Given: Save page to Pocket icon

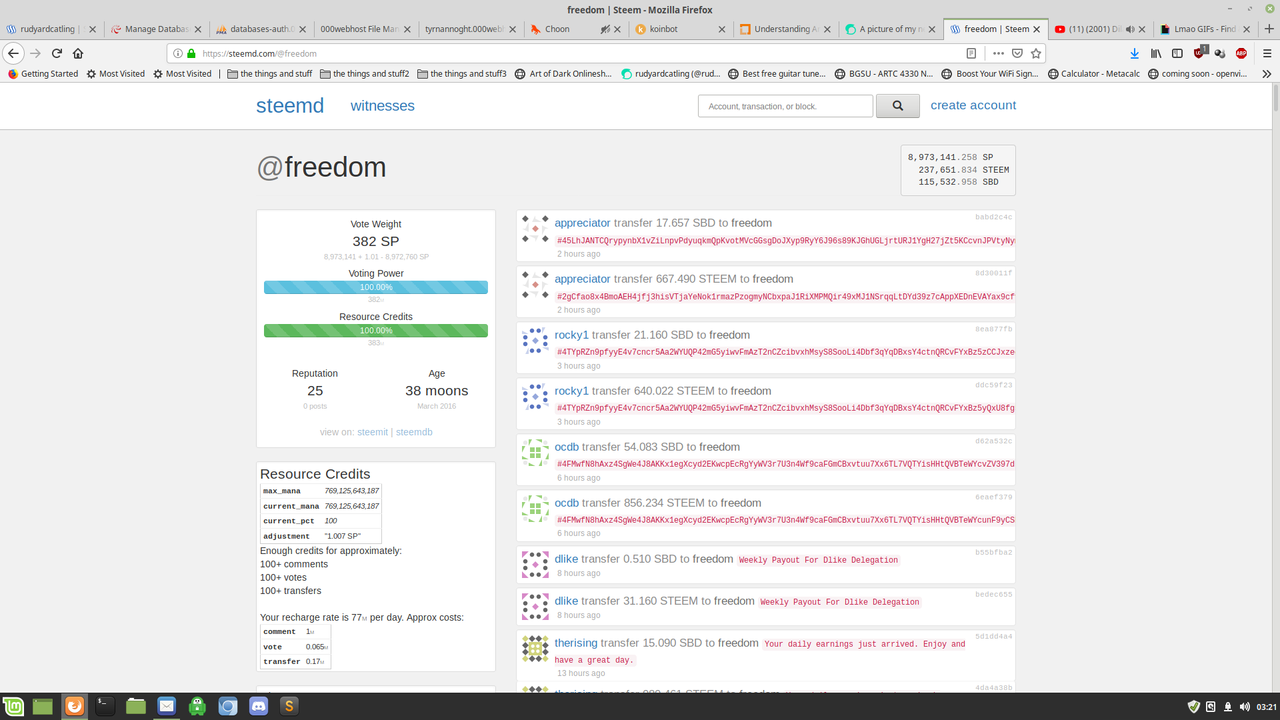Looking at the screenshot, I should (1017, 53).
